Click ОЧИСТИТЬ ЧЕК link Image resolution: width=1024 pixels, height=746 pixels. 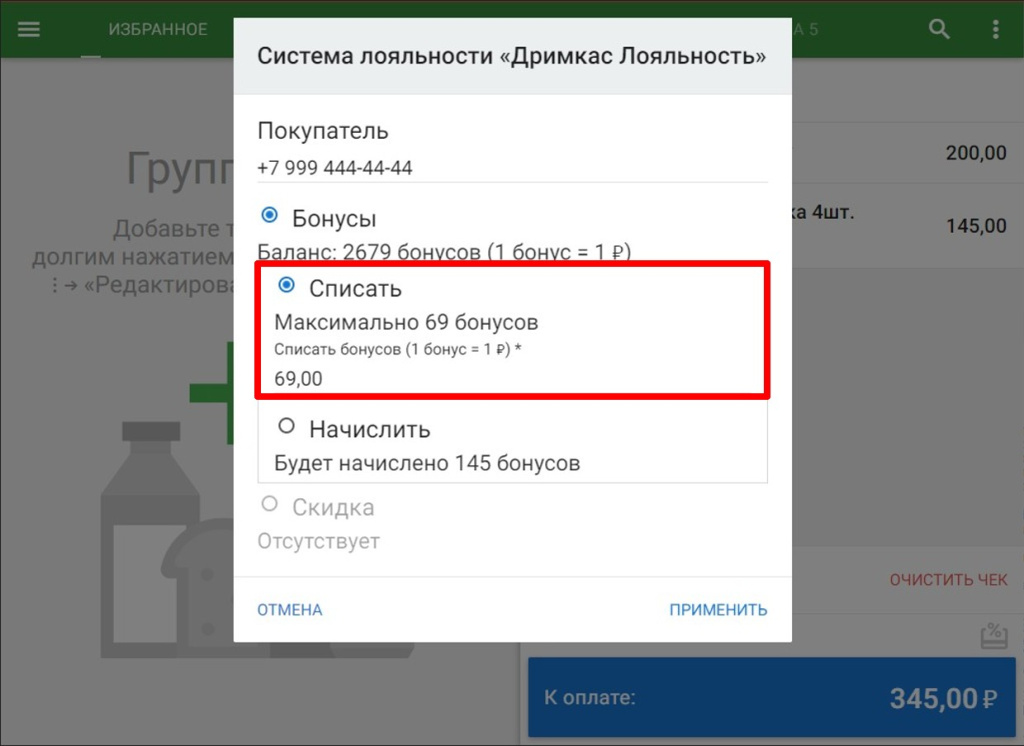click(x=948, y=579)
